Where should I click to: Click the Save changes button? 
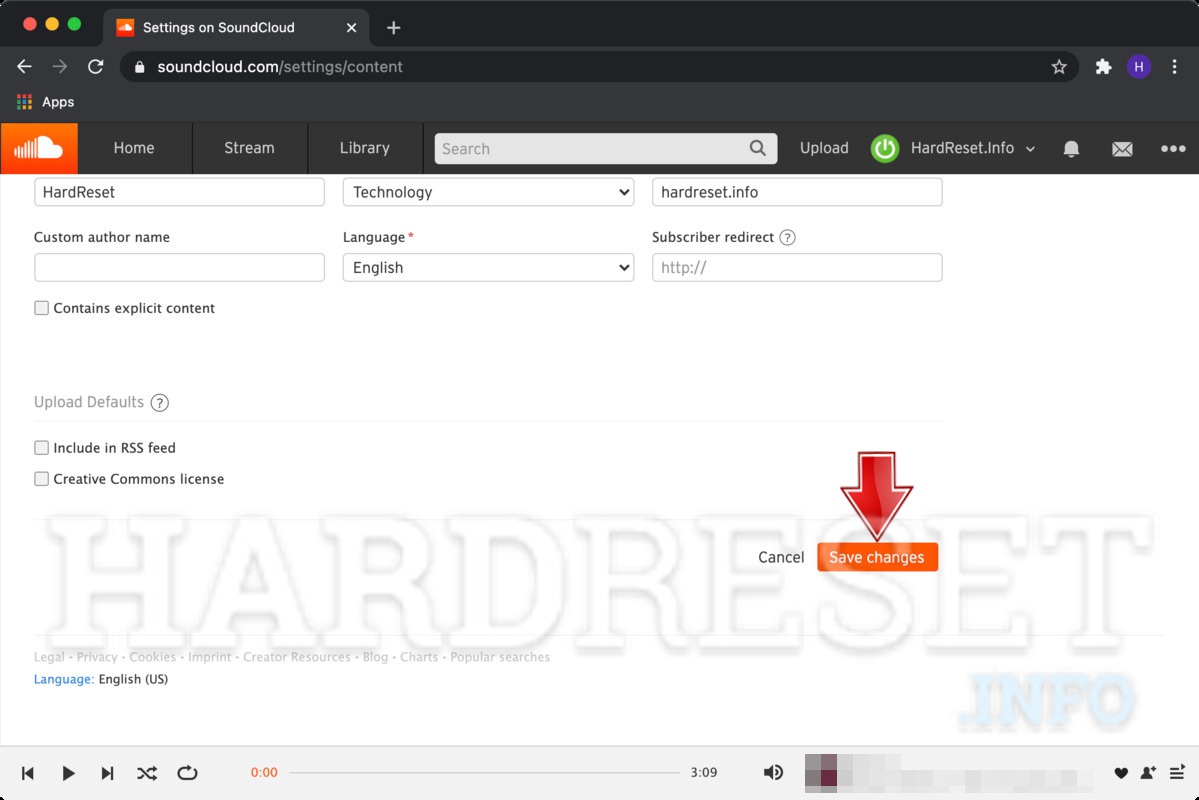pyautogui.click(x=877, y=557)
